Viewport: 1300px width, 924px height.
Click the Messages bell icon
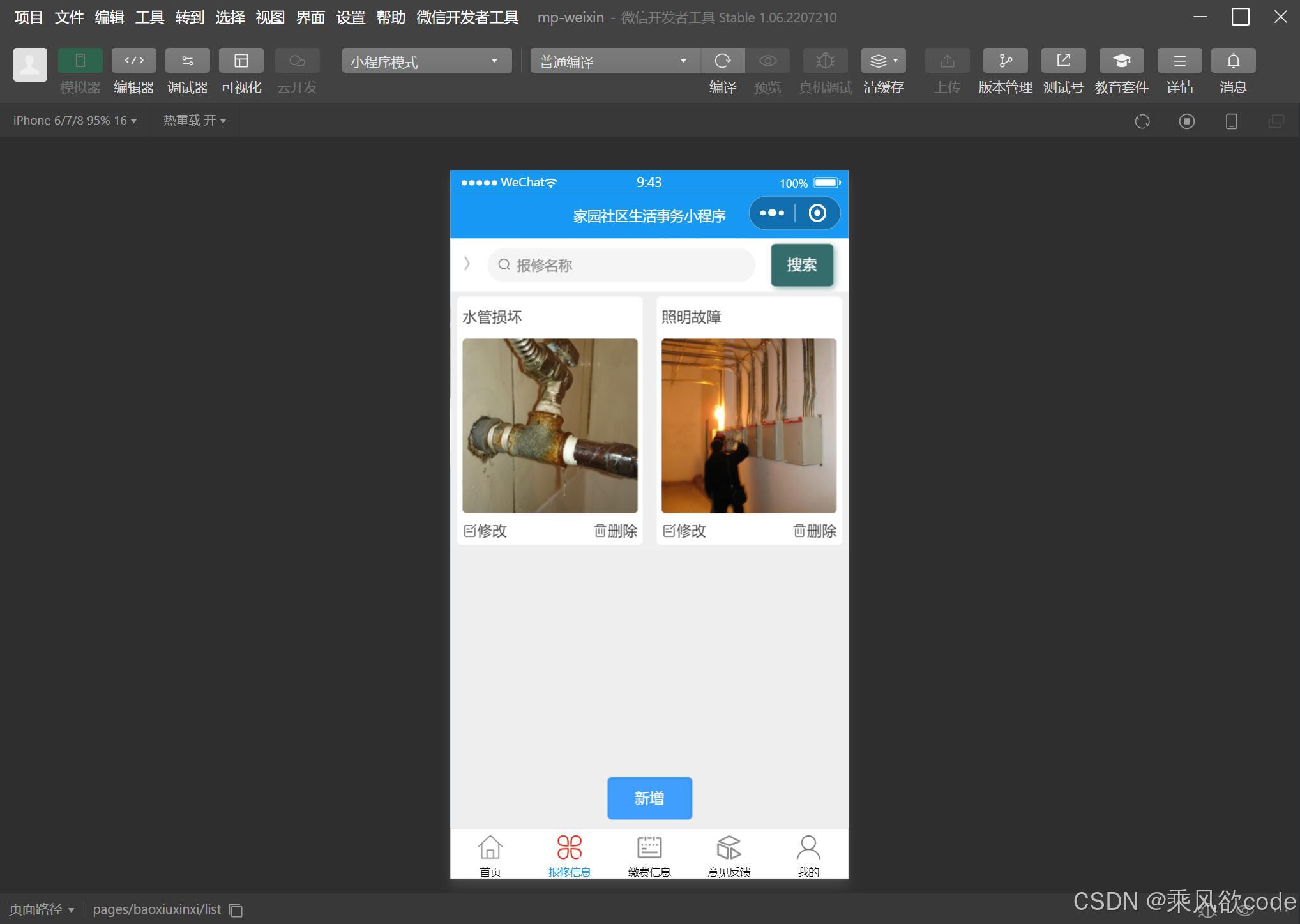[1233, 61]
